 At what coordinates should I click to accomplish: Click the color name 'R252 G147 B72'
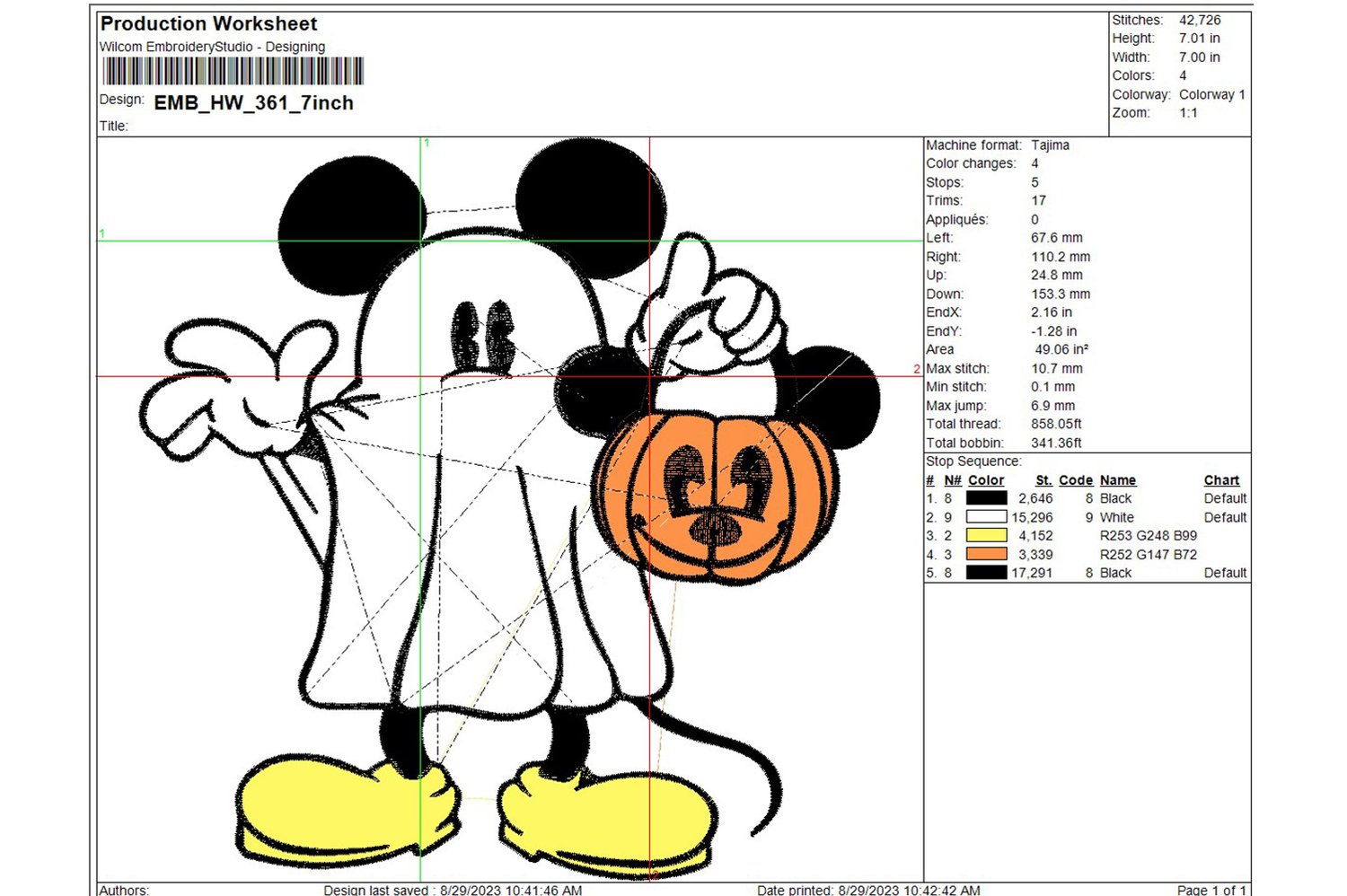click(1149, 555)
